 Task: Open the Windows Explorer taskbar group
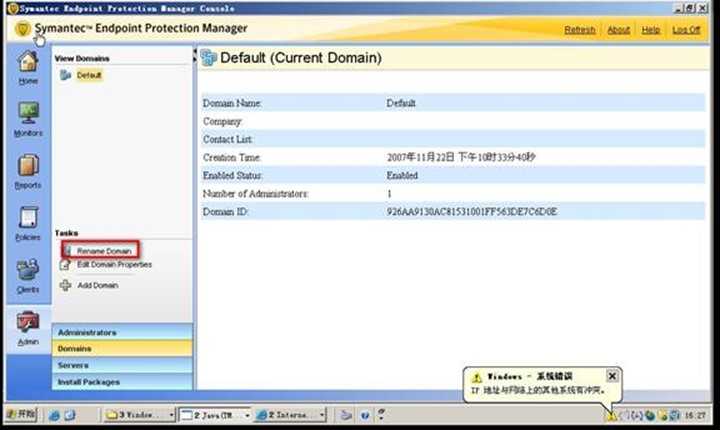point(140,415)
